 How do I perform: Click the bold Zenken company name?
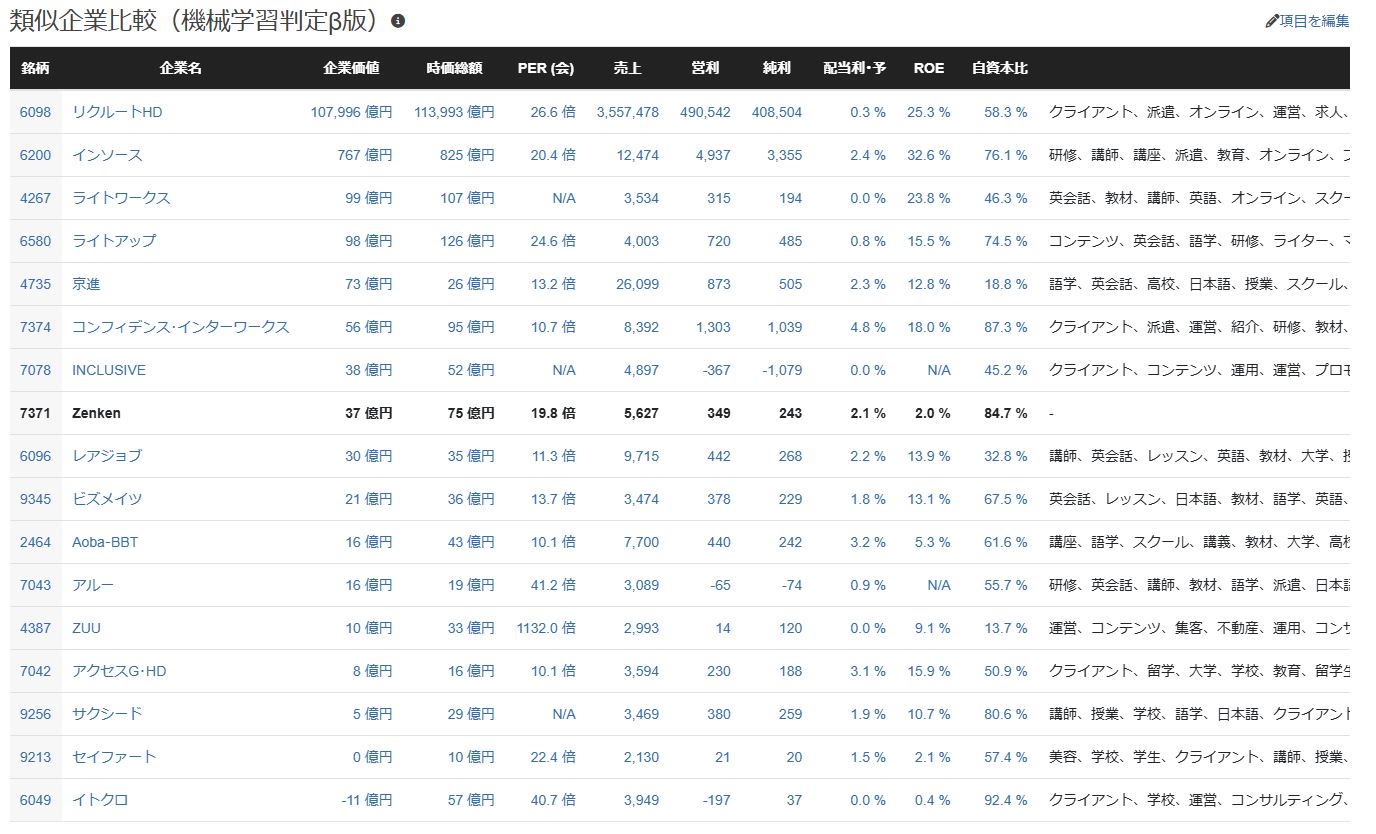96,413
